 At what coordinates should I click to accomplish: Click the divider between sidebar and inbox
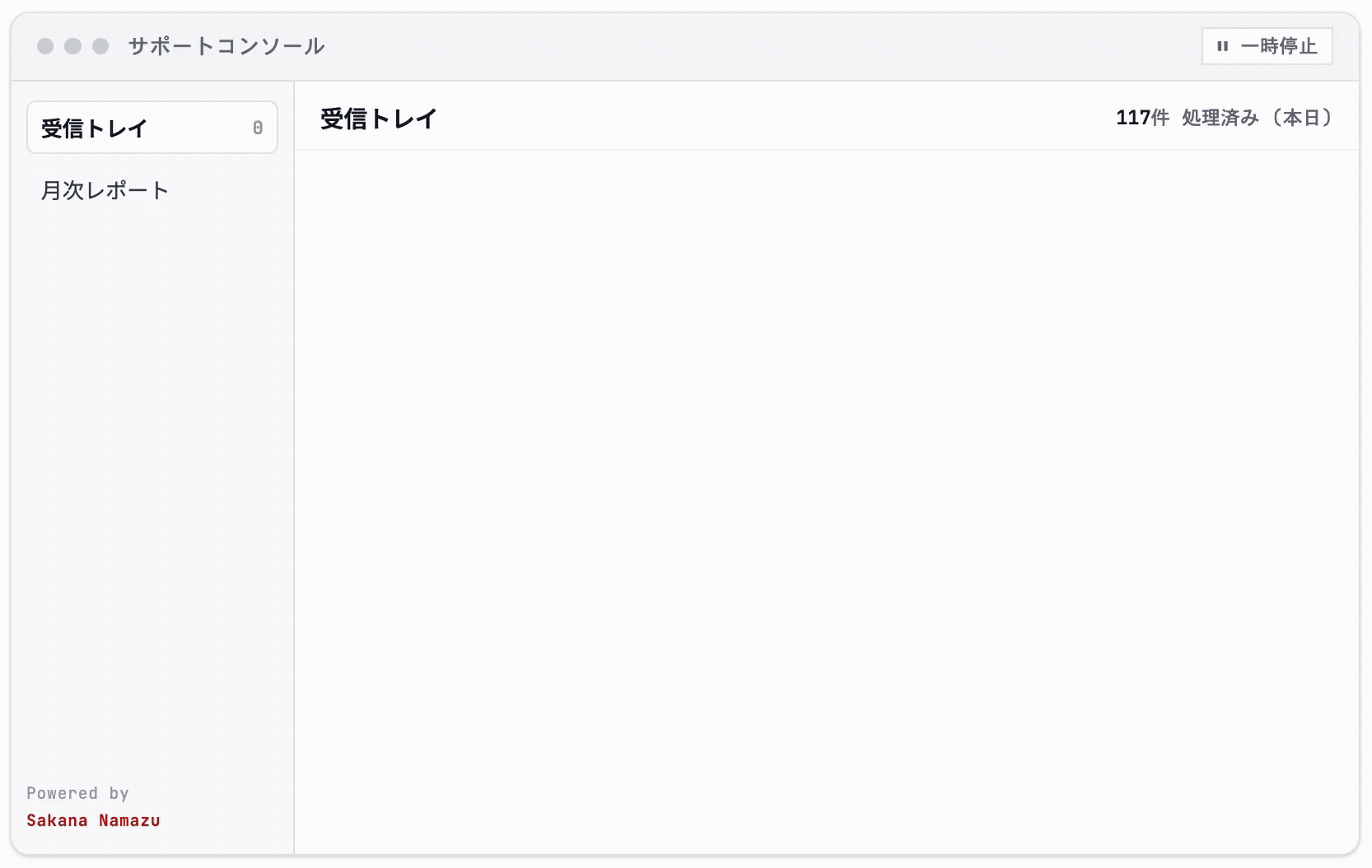click(x=294, y=468)
